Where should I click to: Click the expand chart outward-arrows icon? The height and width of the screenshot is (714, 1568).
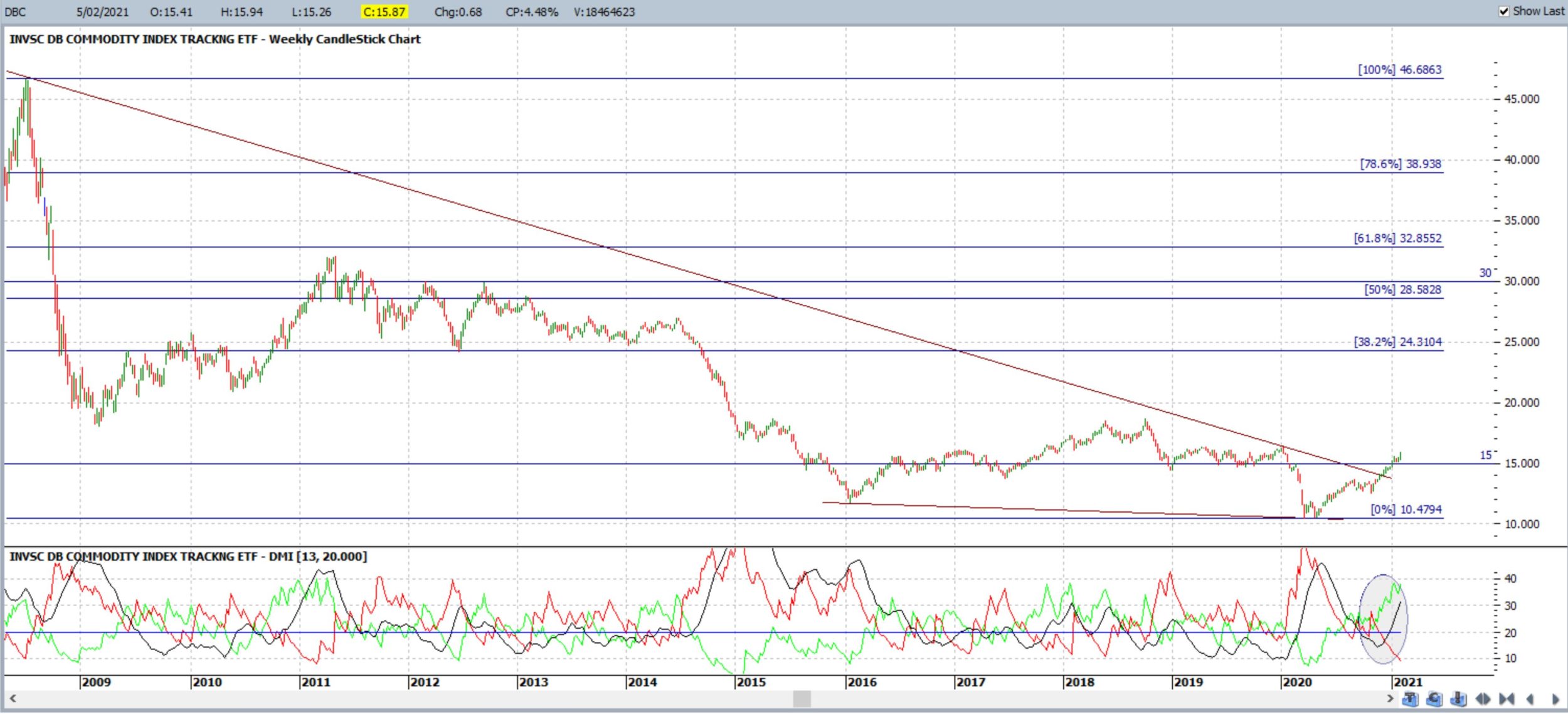pyautogui.click(x=1483, y=698)
